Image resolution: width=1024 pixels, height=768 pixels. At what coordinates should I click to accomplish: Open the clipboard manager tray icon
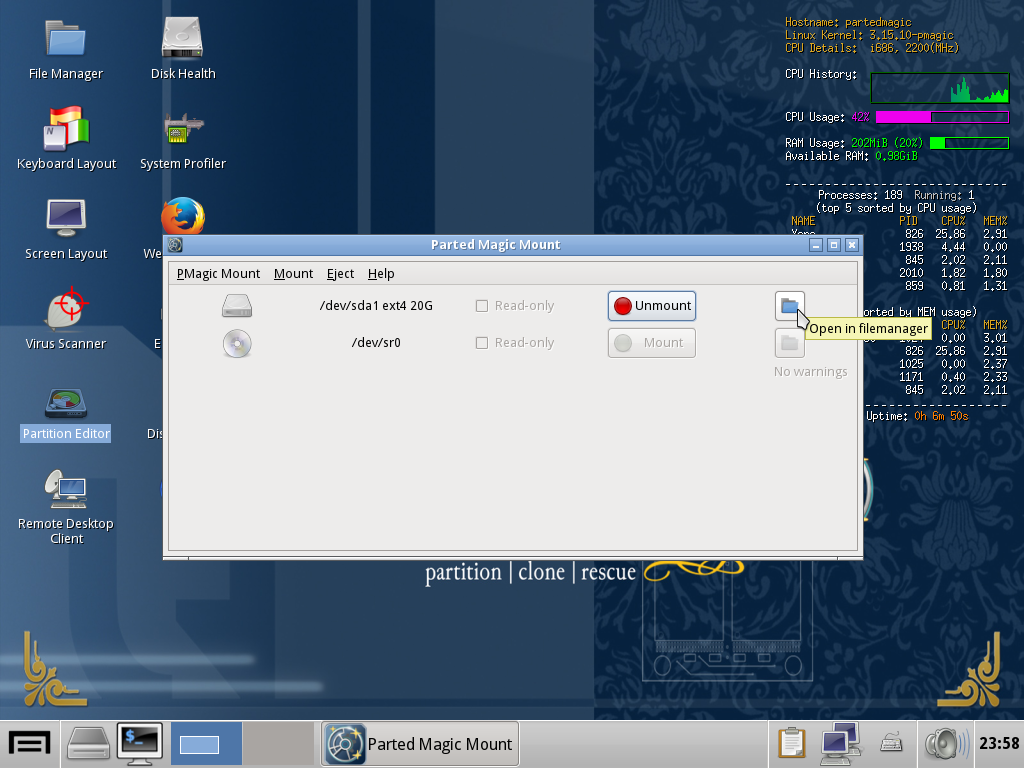click(x=792, y=743)
